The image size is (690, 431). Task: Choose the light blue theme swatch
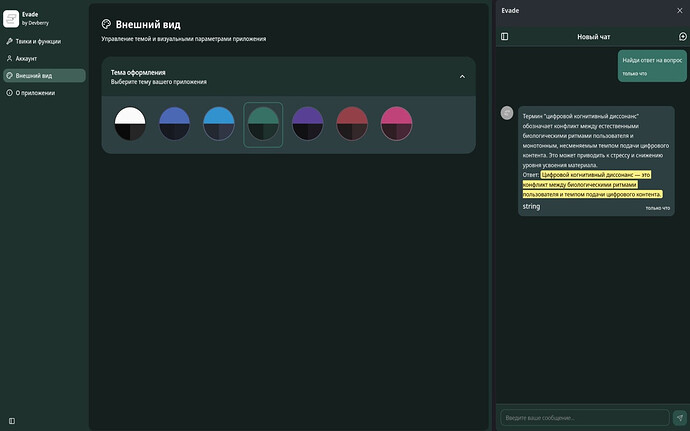tap(219, 124)
